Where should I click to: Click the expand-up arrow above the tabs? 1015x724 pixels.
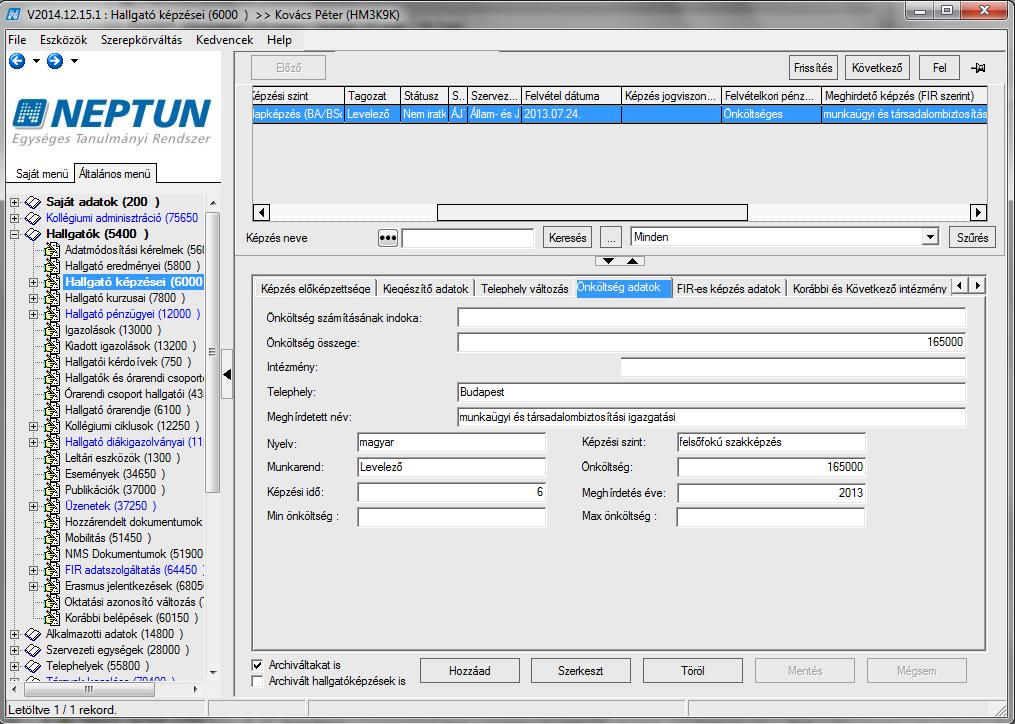632,261
